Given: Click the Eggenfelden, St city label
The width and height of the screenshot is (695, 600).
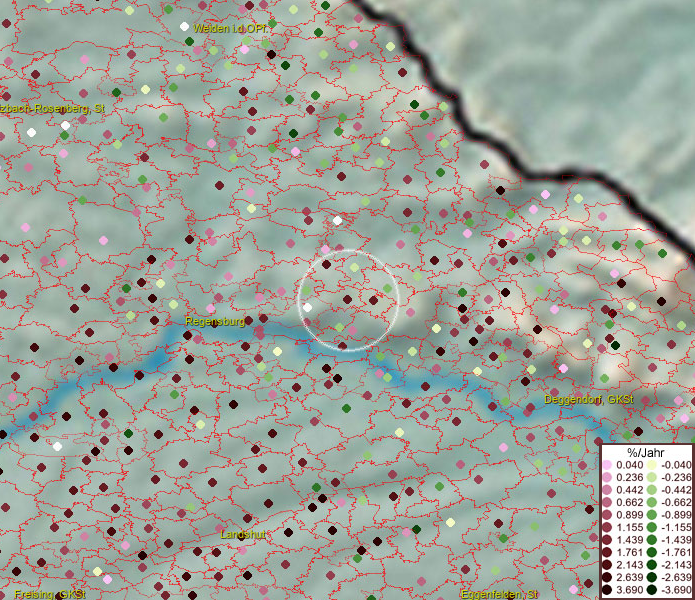Looking at the screenshot, I should tap(499, 594).
